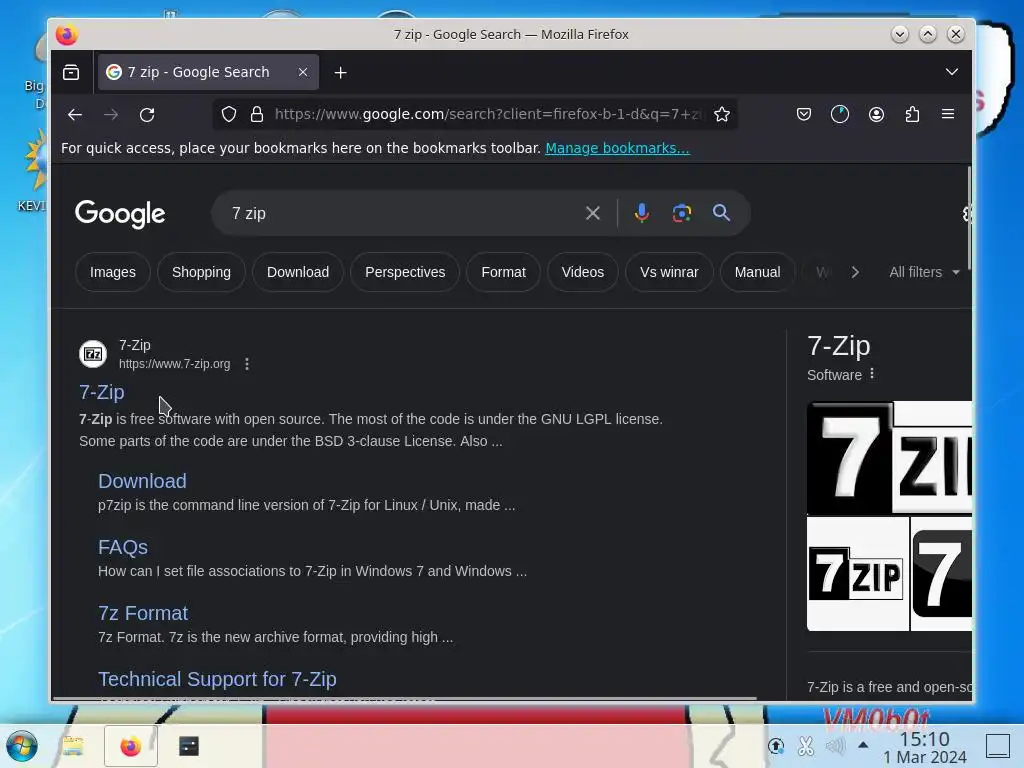Open the Firefox View tab icon

pos(71,72)
